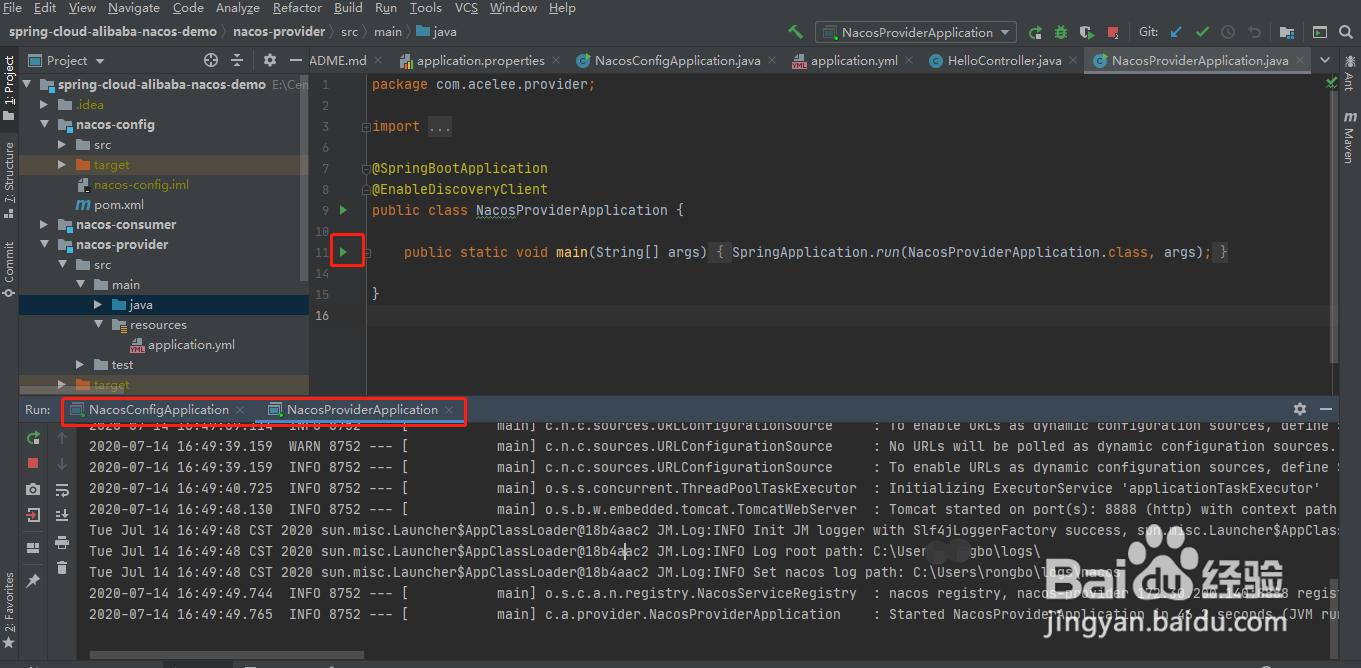The image size is (1361, 668).
Task: Hide the Project tool window
Action: point(296,60)
